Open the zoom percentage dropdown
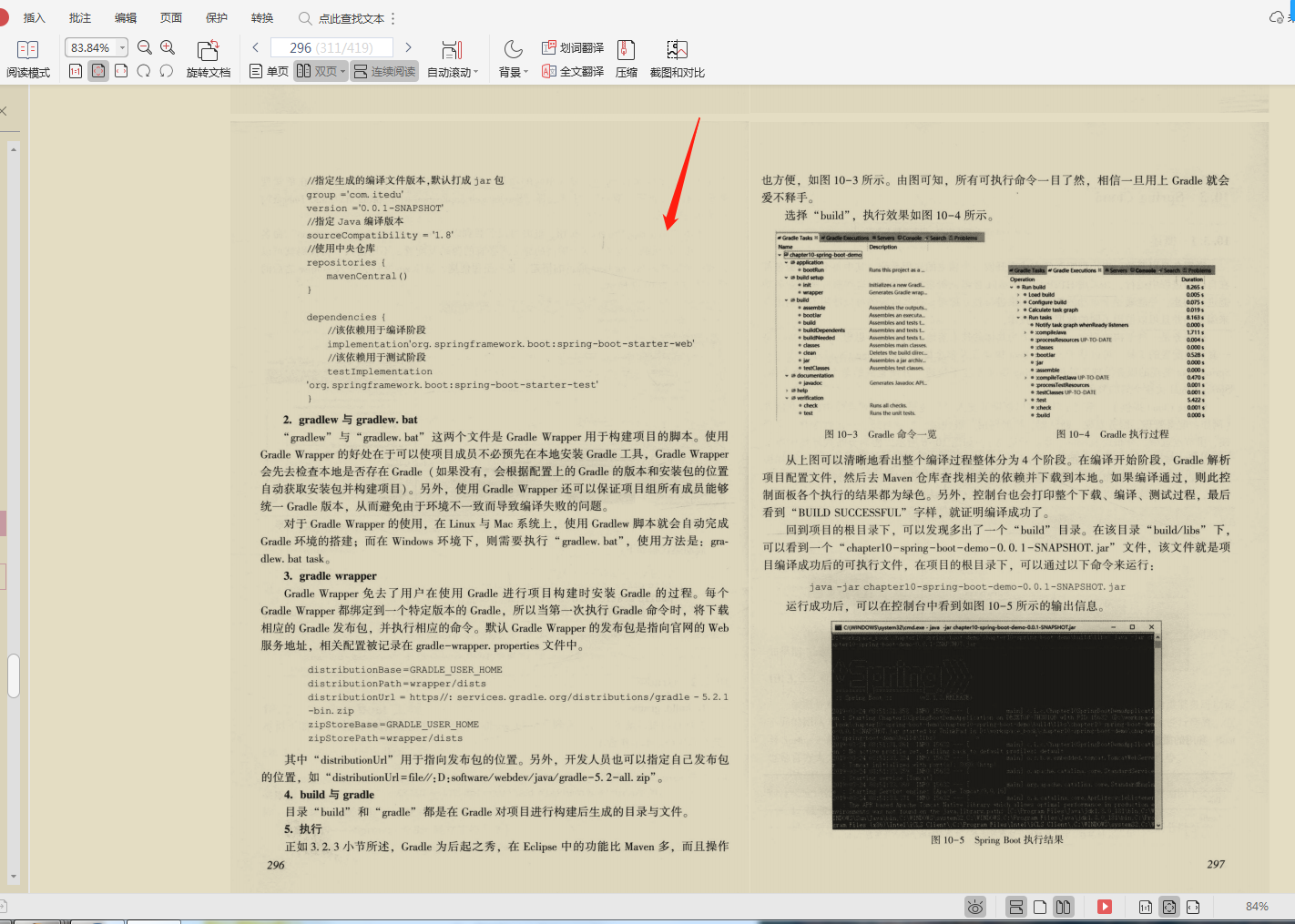Screen dimensions: 1295x924 (x=121, y=46)
